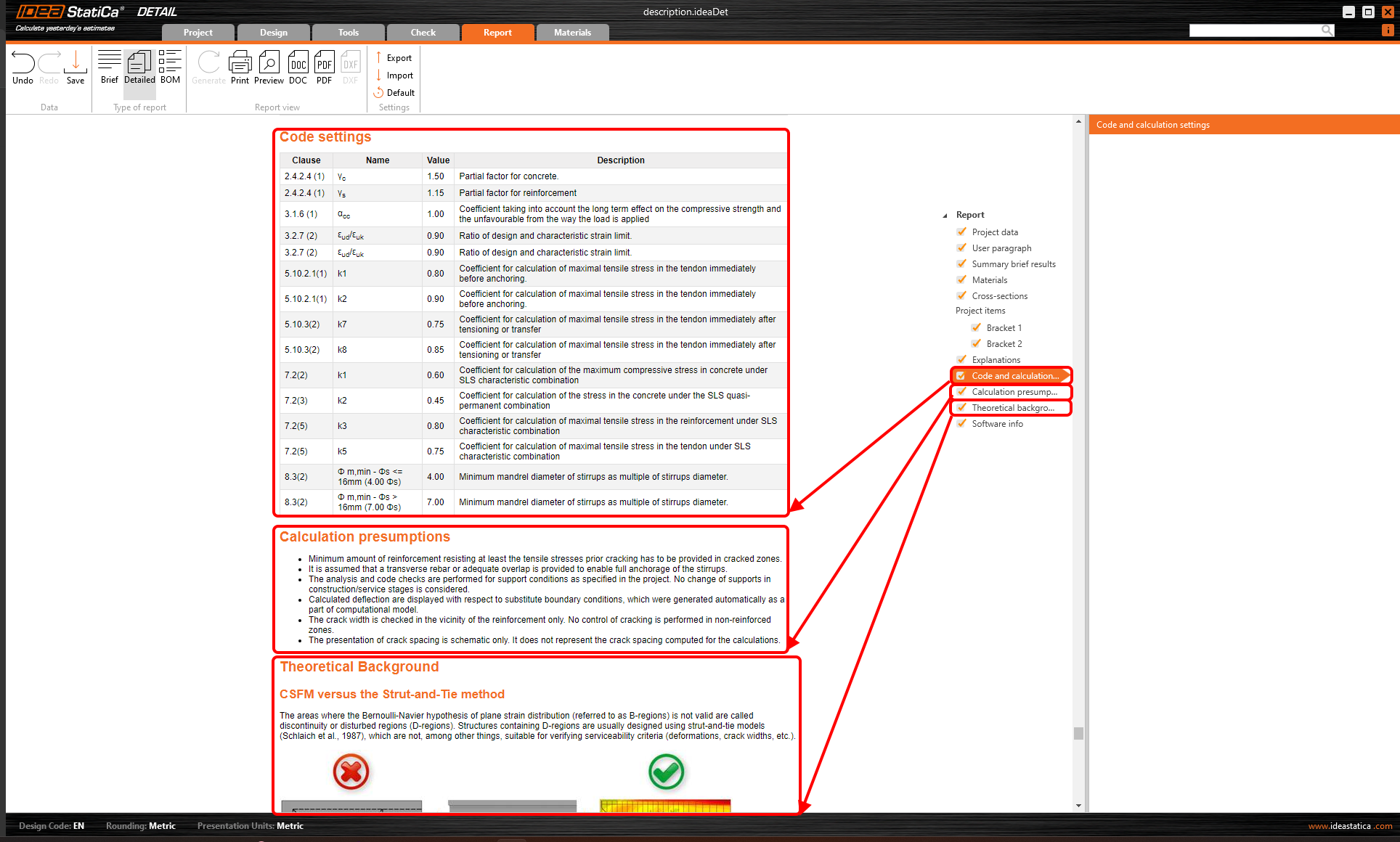Export report using the DOC icon
1400x842 pixels.
(298, 64)
